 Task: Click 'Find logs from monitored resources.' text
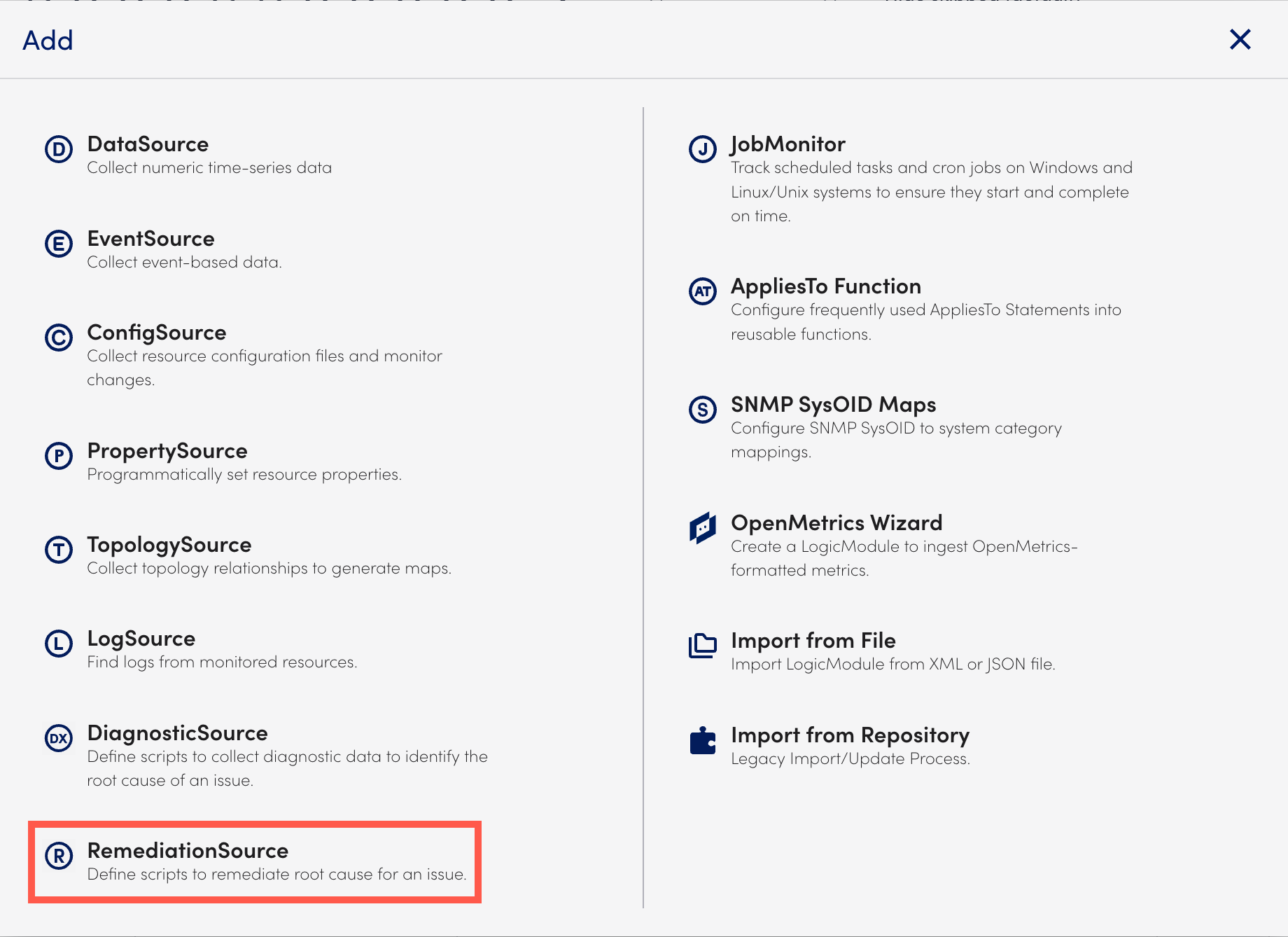[222, 662]
